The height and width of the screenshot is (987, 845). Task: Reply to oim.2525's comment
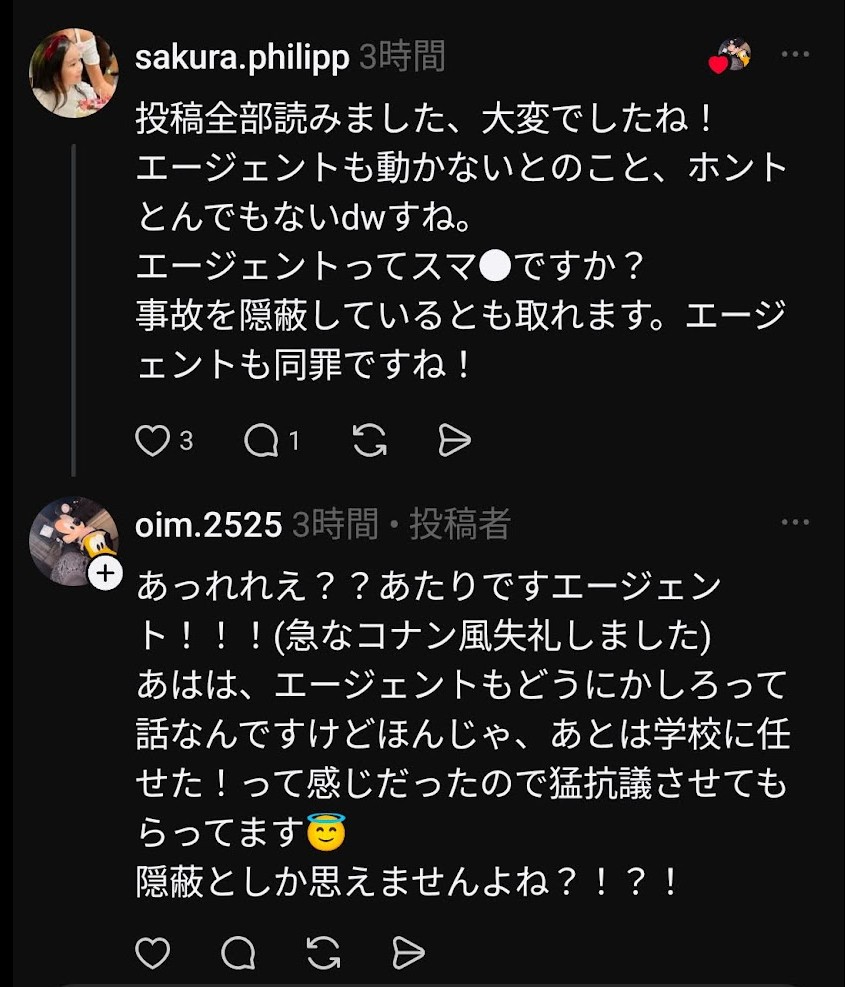(x=238, y=952)
